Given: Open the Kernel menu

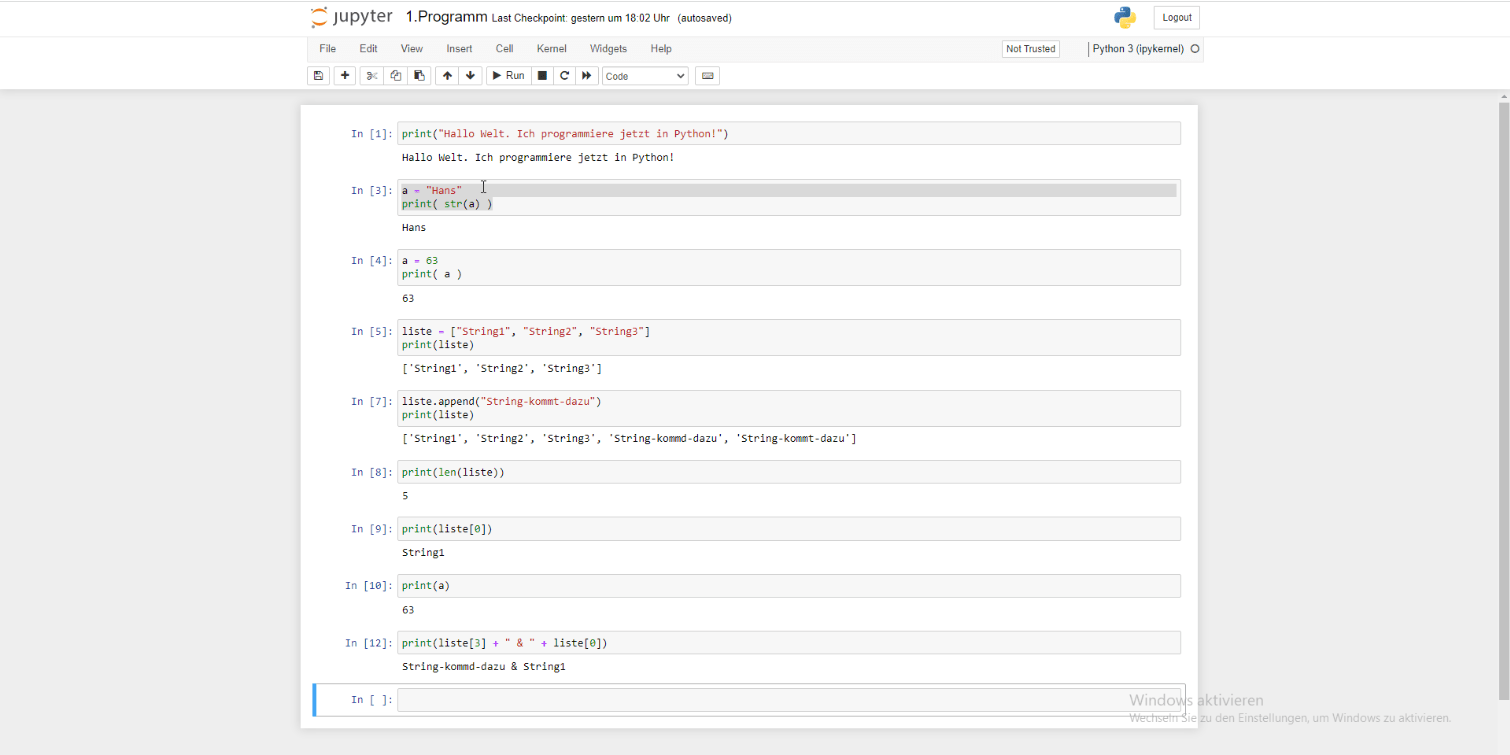Looking at the screenshot, I should [552, 49].
